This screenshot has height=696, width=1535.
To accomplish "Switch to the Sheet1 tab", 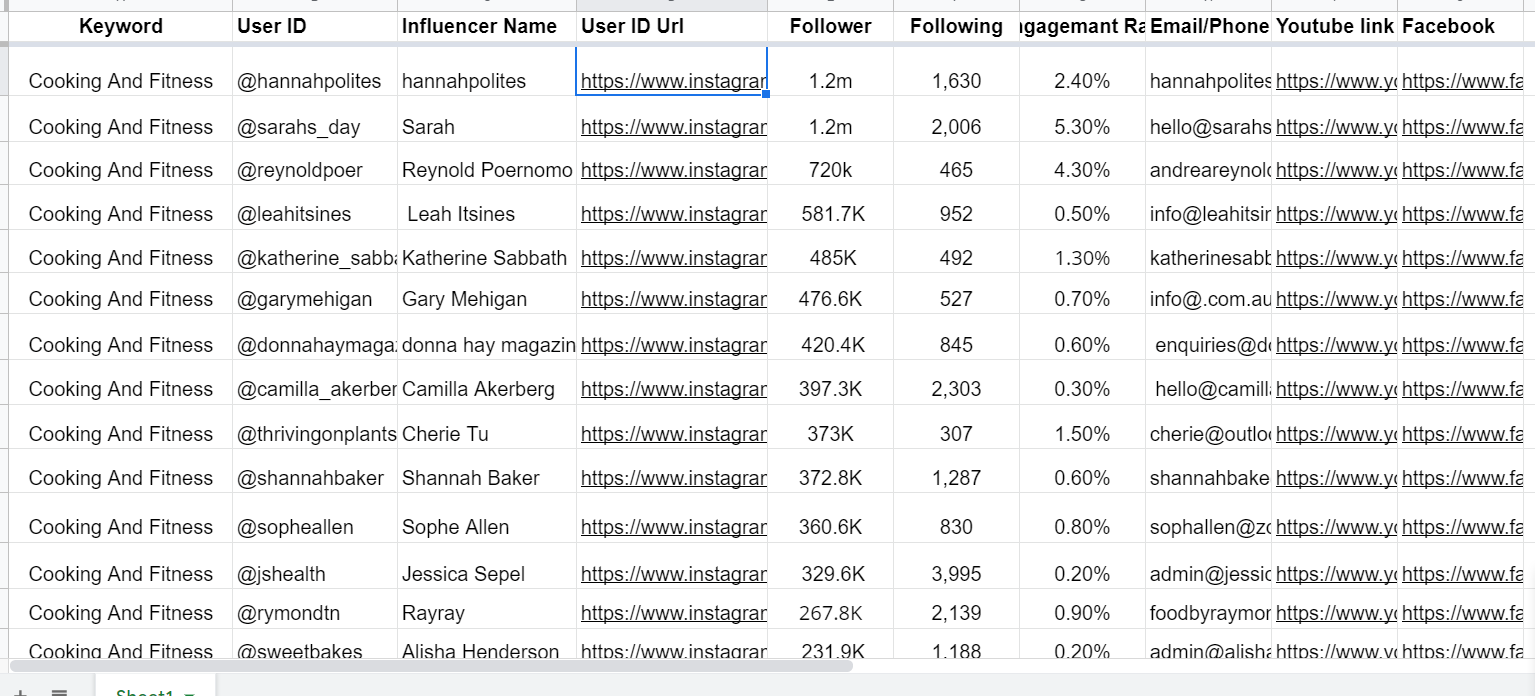I will pyautogui.click(x=145, y=692).
